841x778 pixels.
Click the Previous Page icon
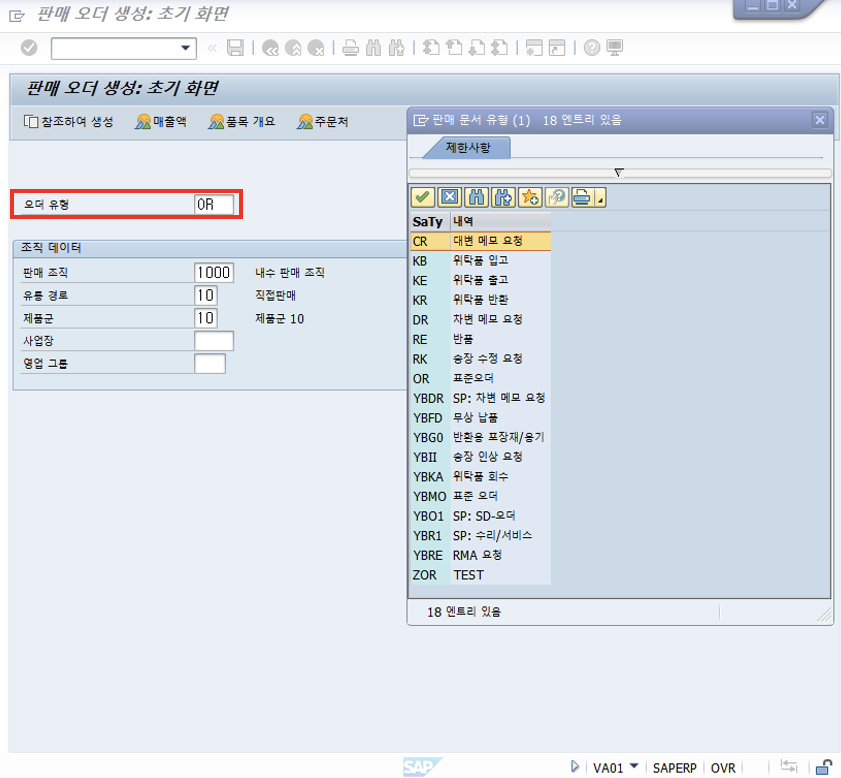tap(454, 48)
